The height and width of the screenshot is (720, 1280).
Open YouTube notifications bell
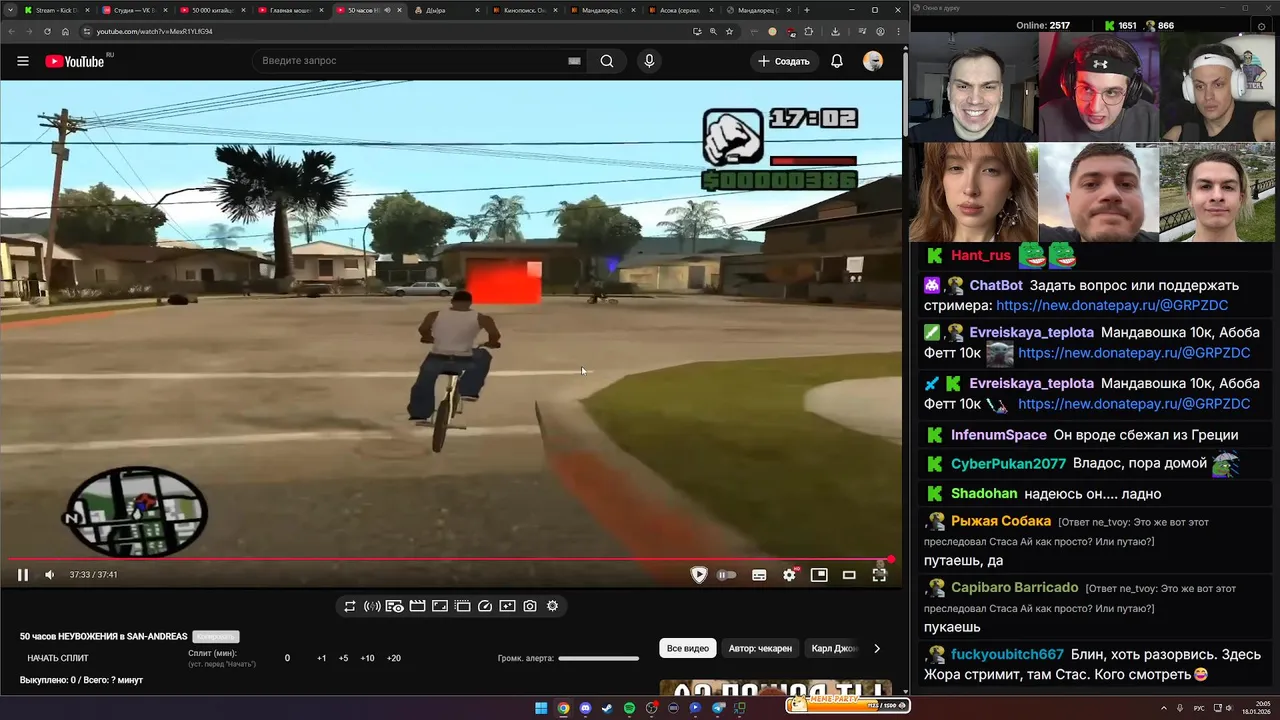837,61
